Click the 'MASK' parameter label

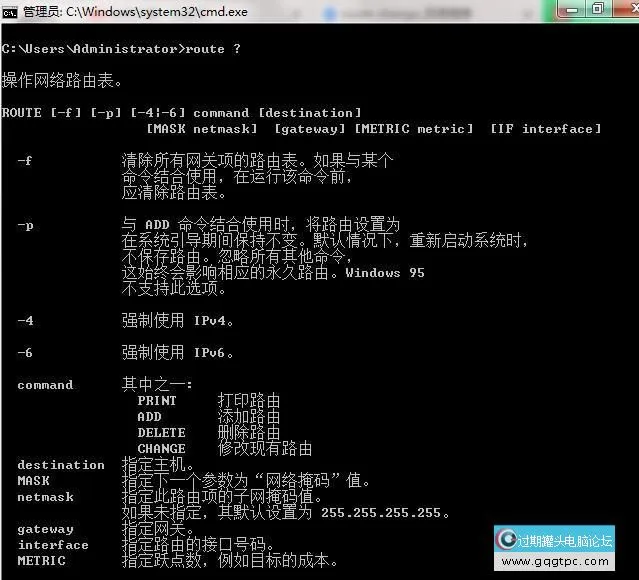click(x=33, y=481)
